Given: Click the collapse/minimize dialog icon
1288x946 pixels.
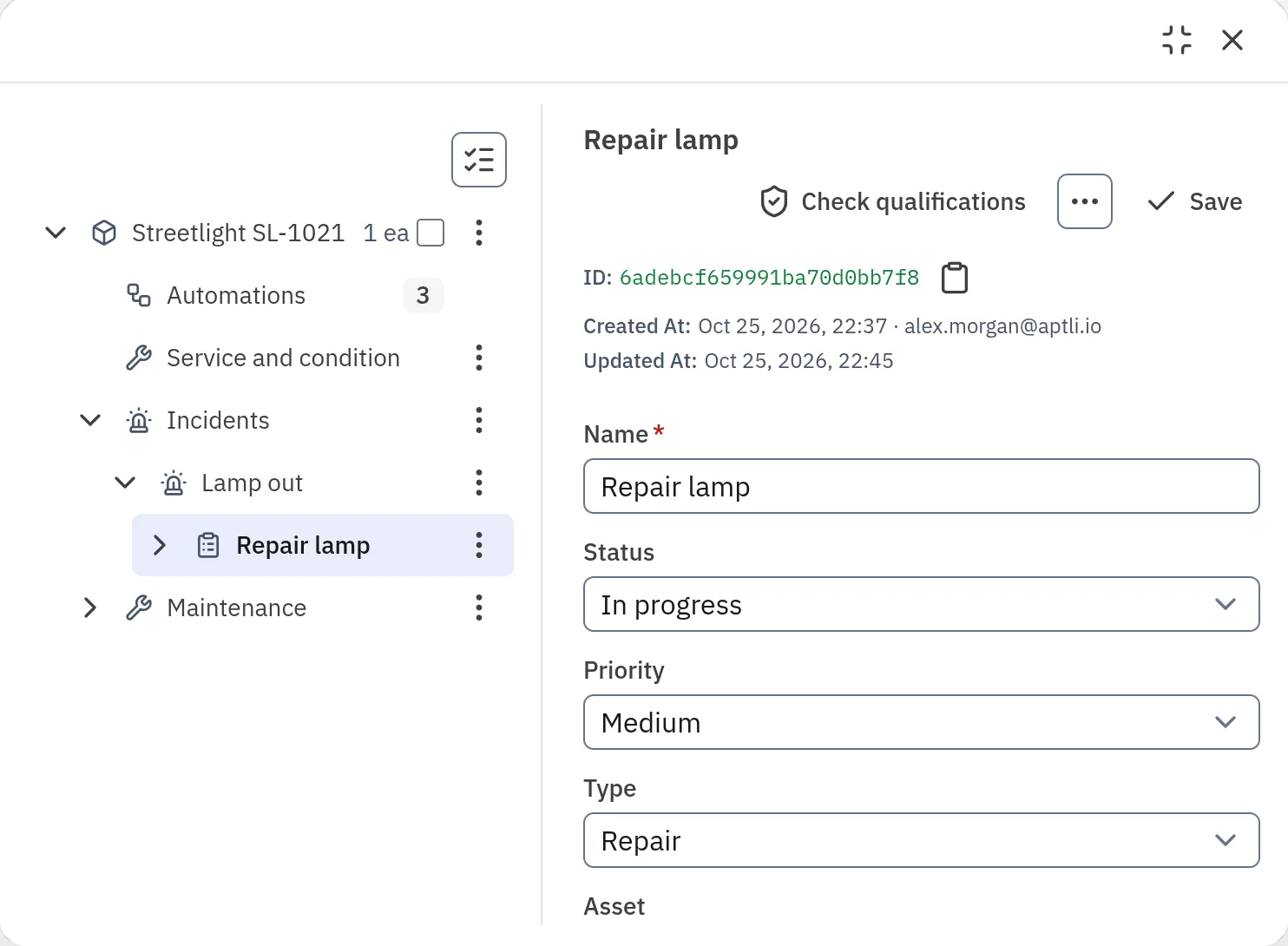Looking at the screenshot, I should pos(1177,40).
